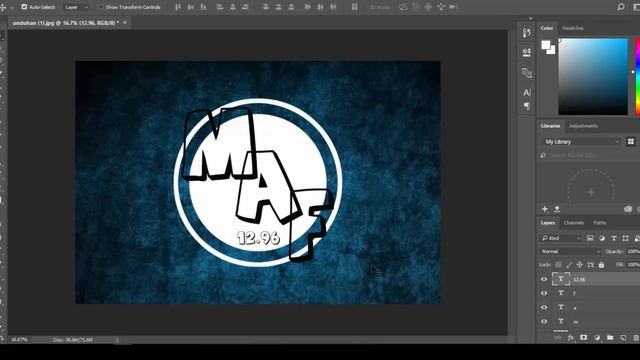Toggle Show Transform Controls checkbox
Screen dimensions: 640x360
(x=100, y=7)
